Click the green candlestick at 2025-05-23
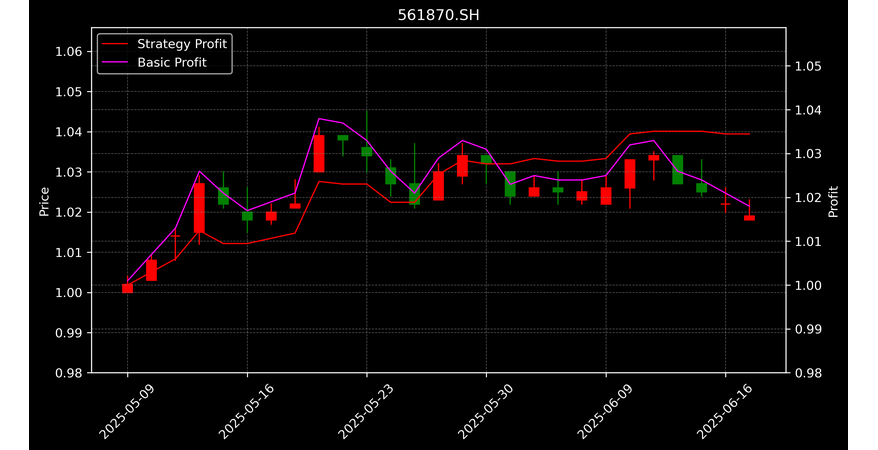The height and width of the screenshot is (450, 878). point(367,151)
